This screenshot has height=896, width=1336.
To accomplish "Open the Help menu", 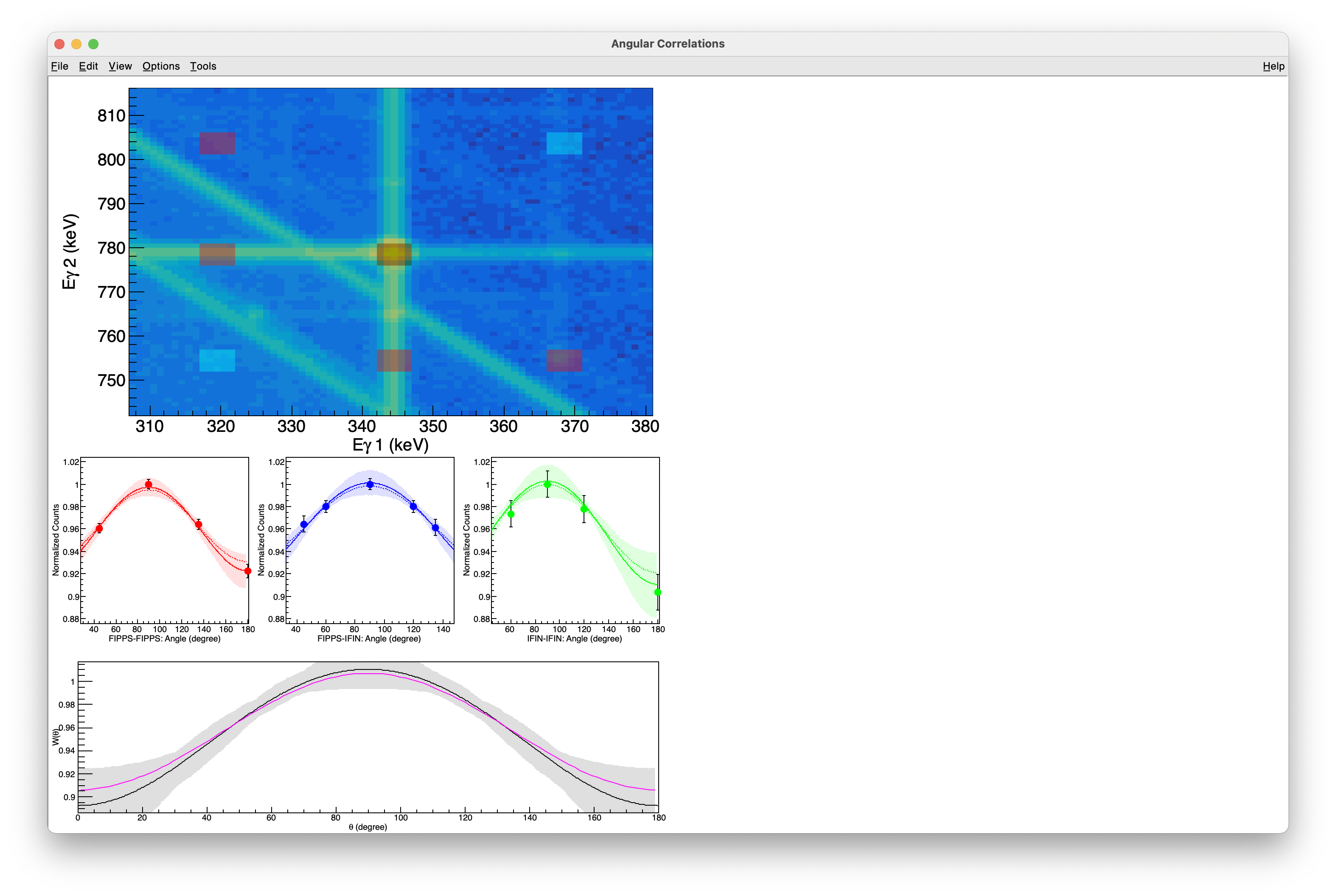I will coord(1273,66).
